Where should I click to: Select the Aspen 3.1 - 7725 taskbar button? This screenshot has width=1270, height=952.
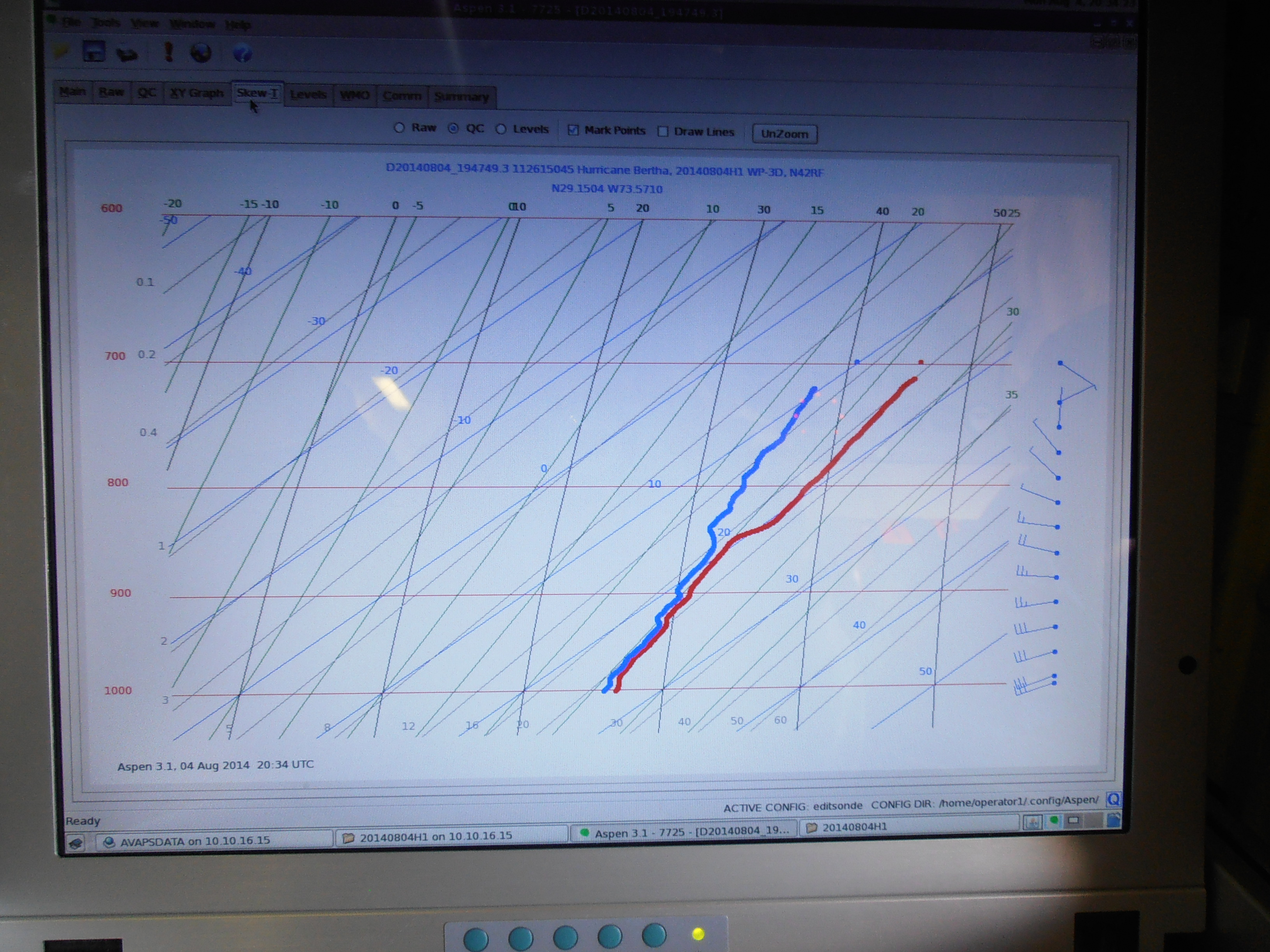(684, 832)
